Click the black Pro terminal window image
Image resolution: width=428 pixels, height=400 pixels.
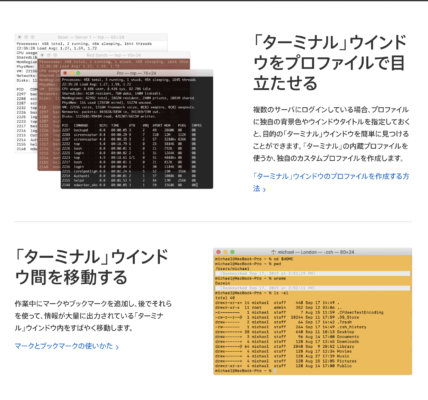[x=137, y=129]
